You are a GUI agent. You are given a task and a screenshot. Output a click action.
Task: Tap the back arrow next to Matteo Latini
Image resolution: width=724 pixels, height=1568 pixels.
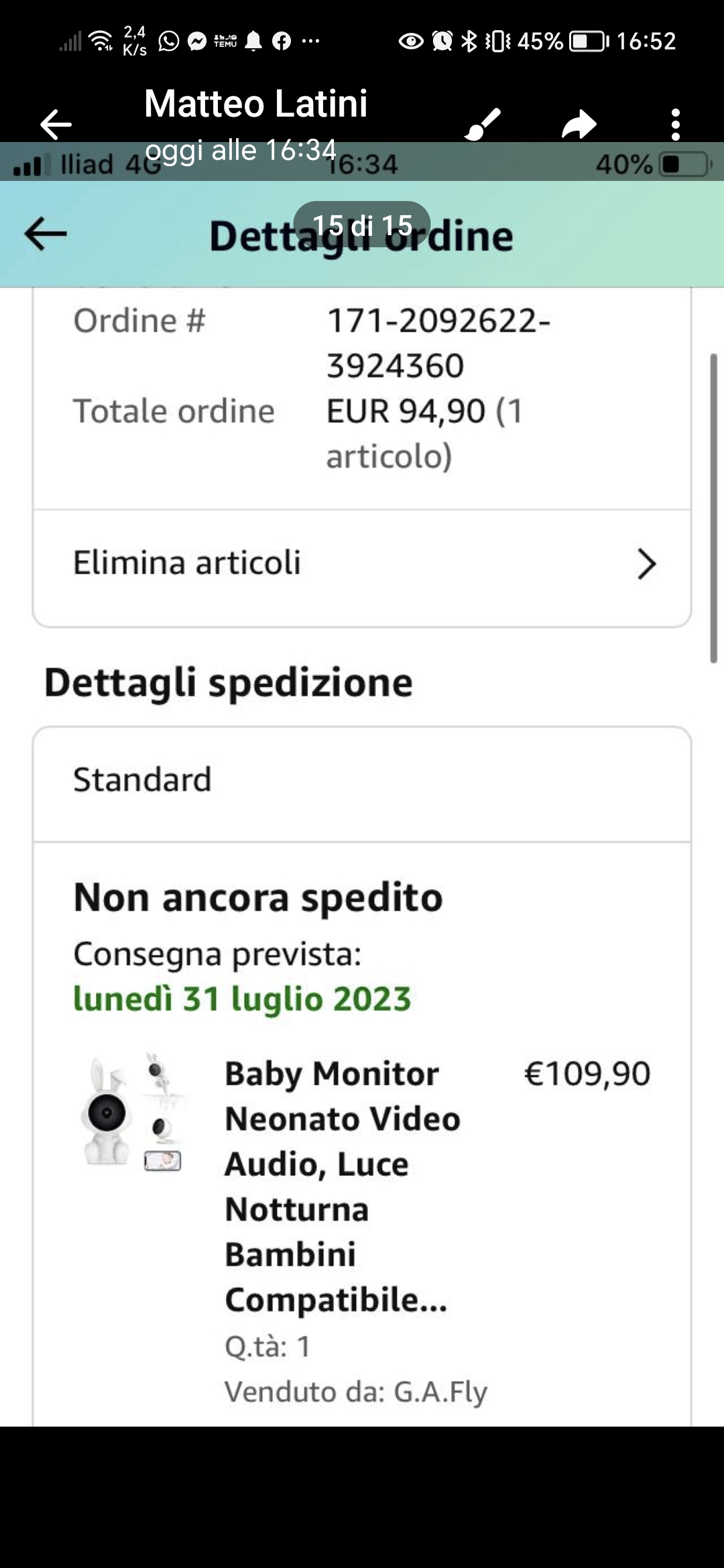[56, 125]
